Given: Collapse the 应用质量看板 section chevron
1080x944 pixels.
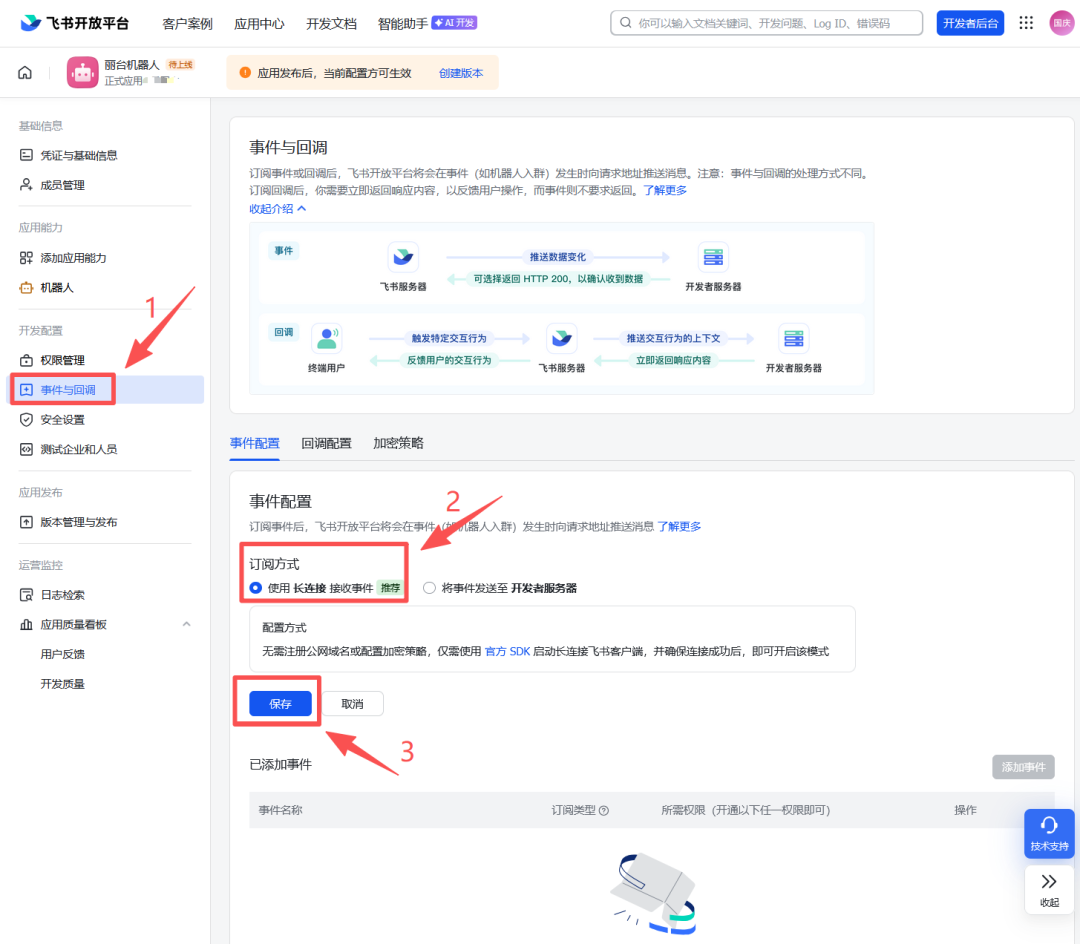Looking at the screenshot, I should click(187, 625).
